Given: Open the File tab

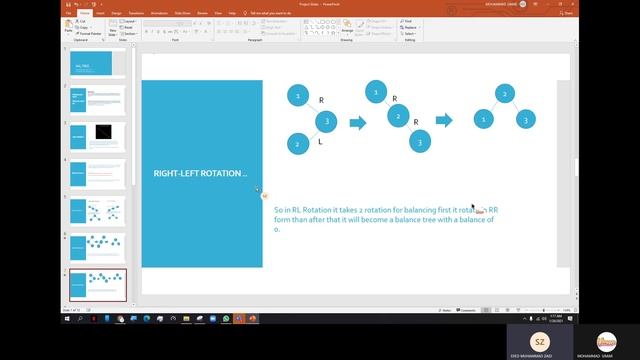Looking at the screenshot, I should (69, 13).
